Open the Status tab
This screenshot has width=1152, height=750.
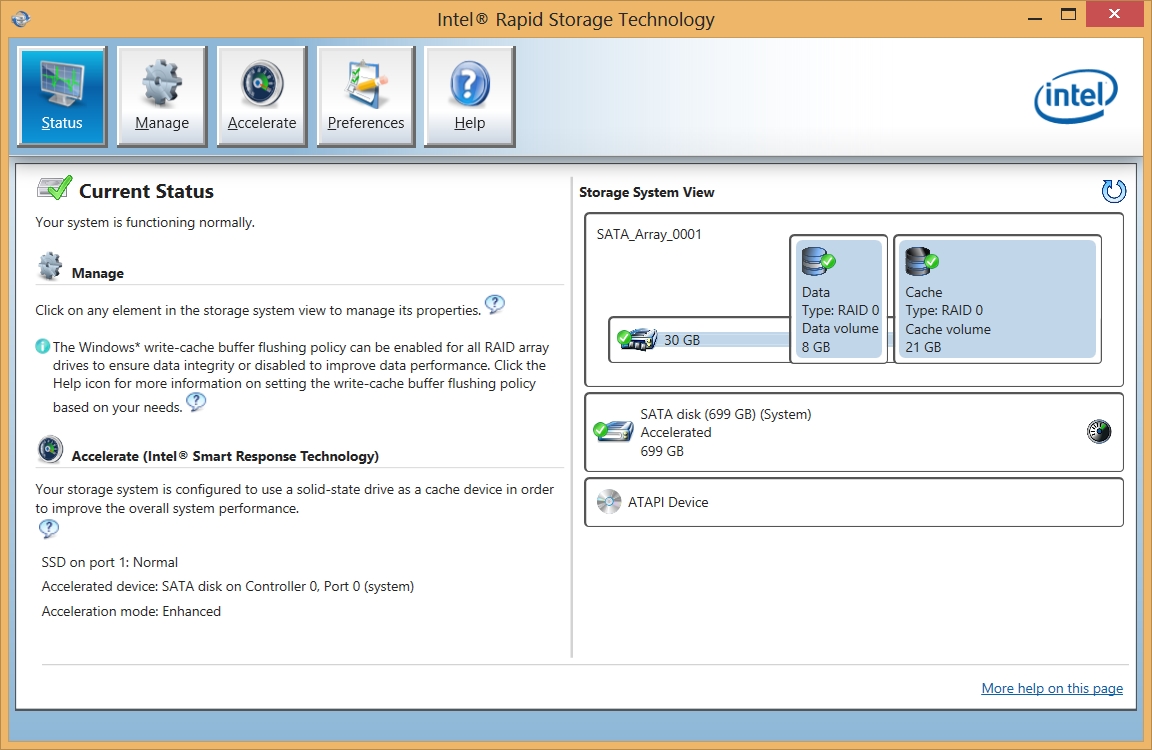(x=62, y=97)
